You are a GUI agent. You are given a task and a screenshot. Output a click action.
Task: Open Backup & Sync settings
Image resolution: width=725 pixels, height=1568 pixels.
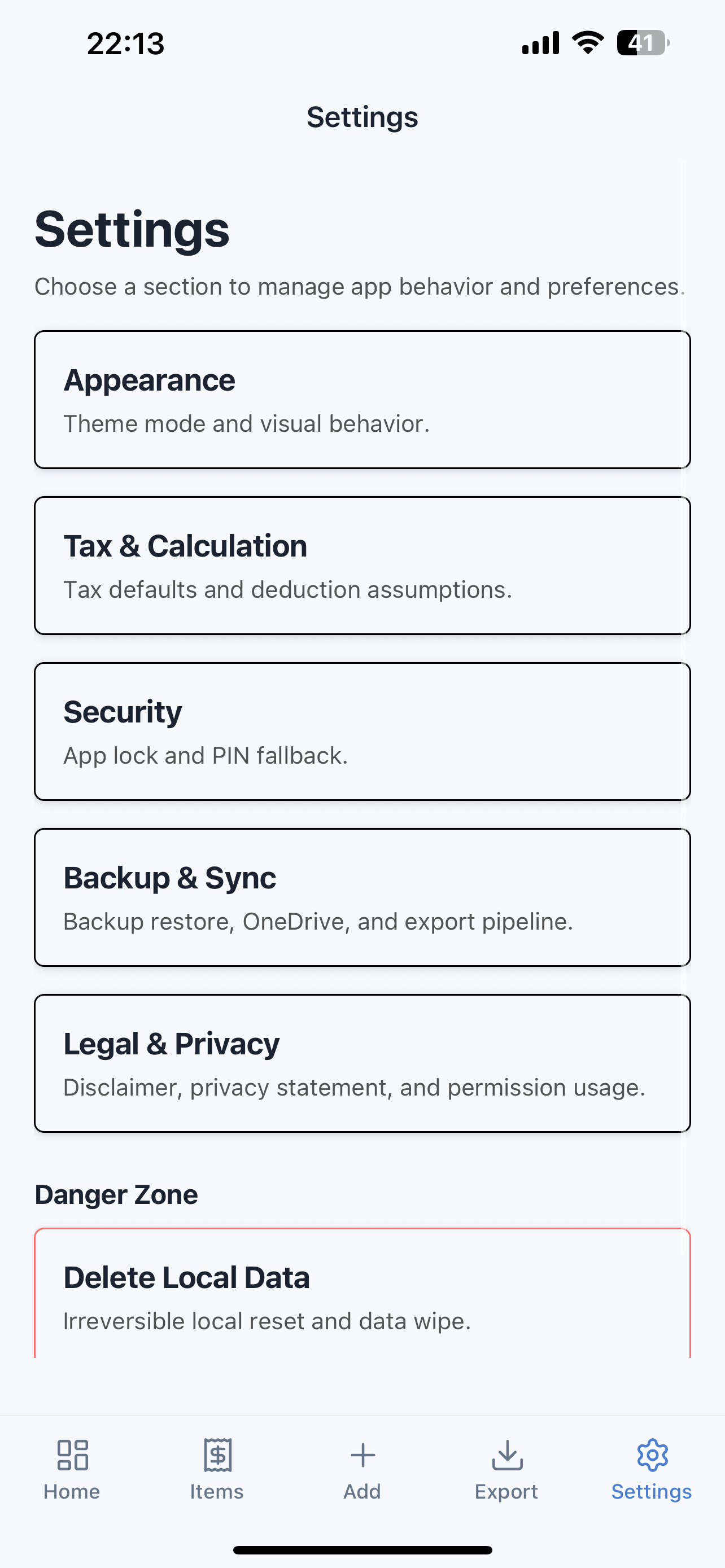(x=362, y=897)
